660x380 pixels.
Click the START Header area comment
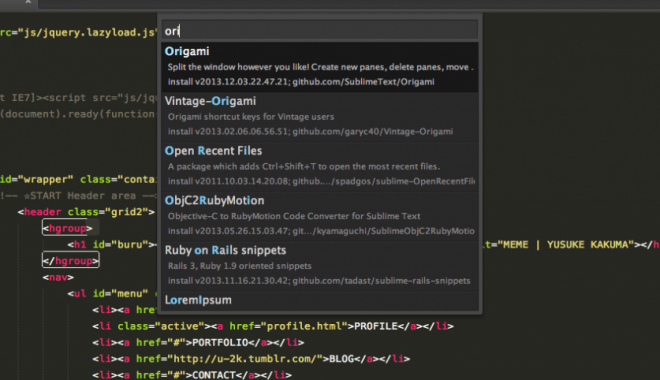tap(78, 196)
